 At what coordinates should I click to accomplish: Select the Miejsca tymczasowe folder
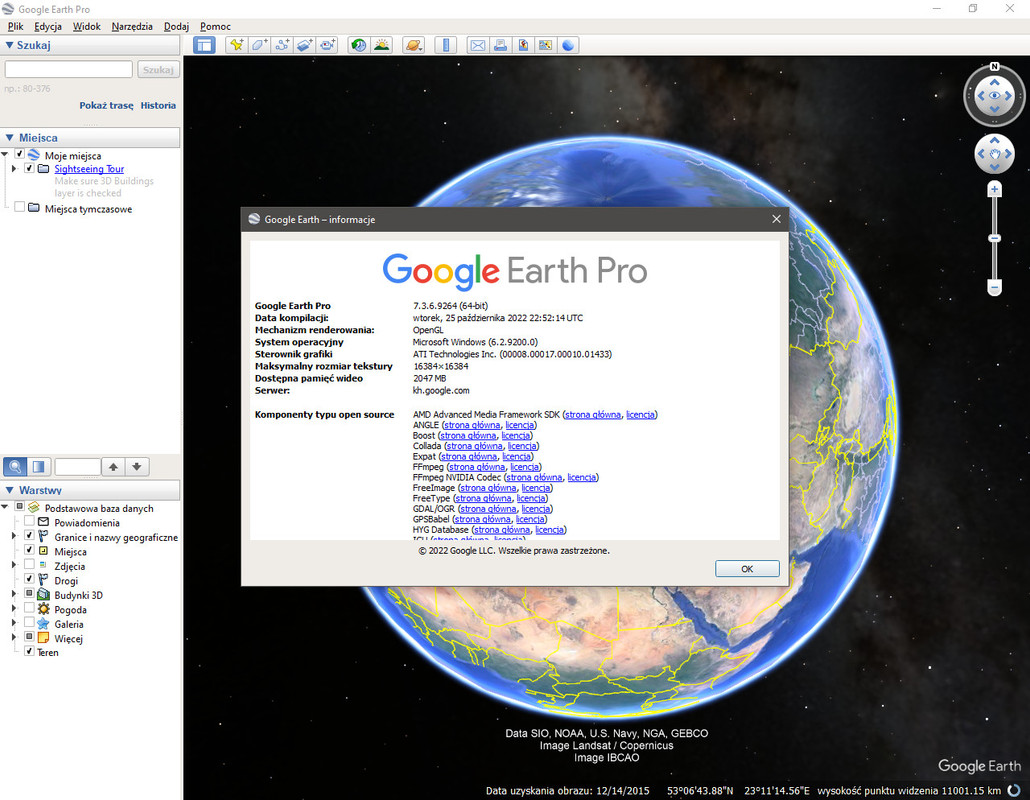88,209
